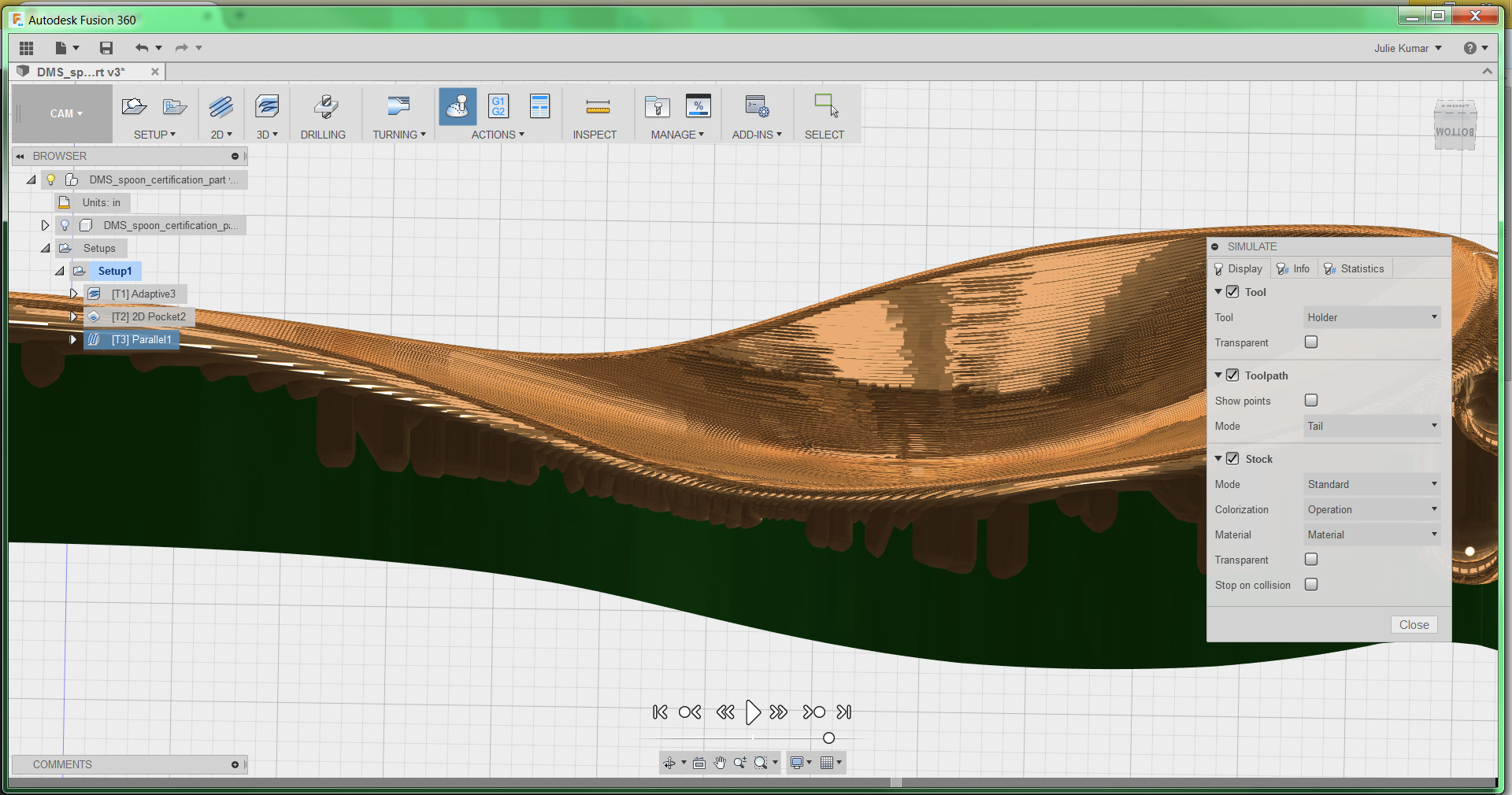Jump to the simulation end
This screenshot has width=1512, height=795.
[x=844, y=712]
